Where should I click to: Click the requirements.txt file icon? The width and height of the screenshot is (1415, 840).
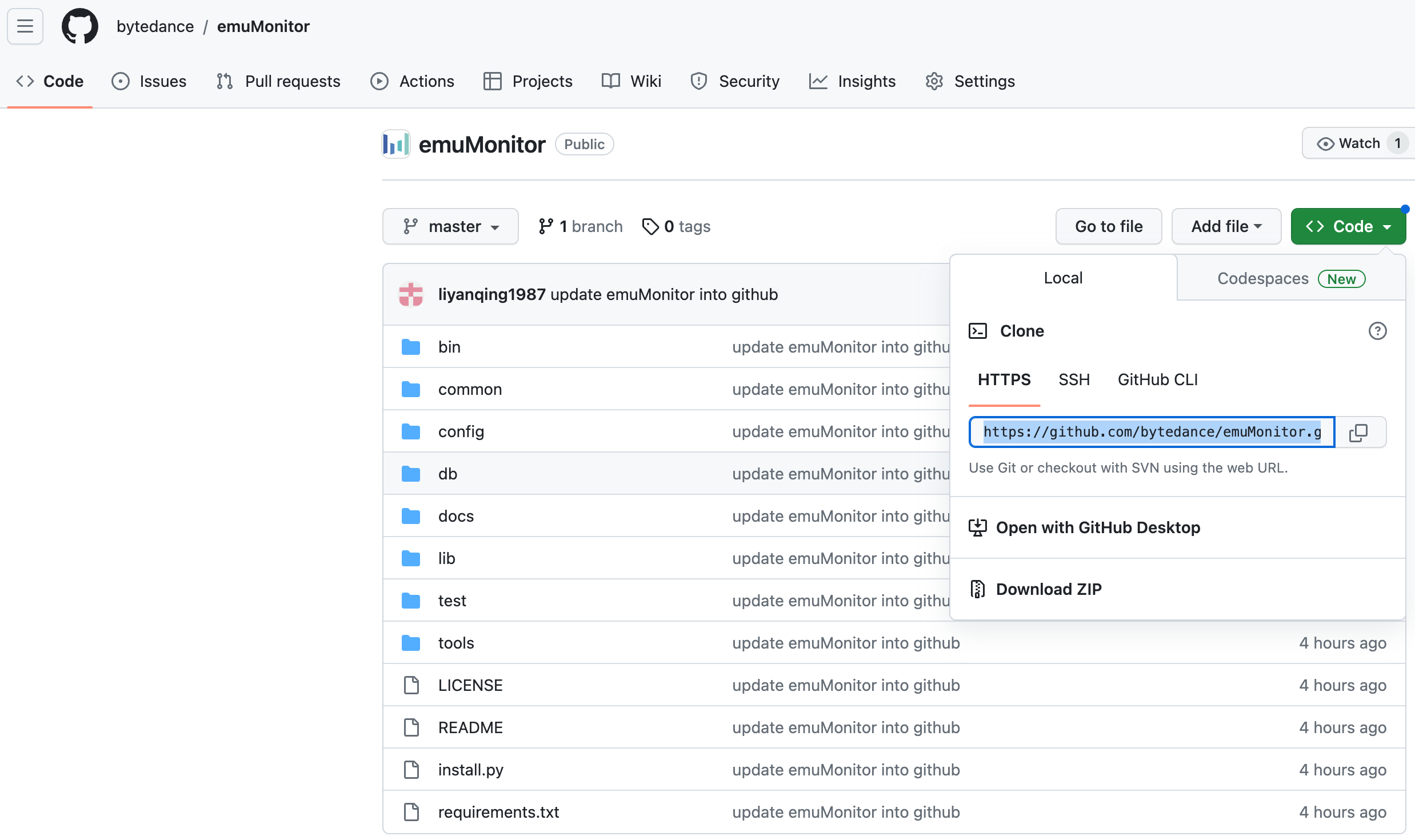pyautogui.click(x=411, y=812)
